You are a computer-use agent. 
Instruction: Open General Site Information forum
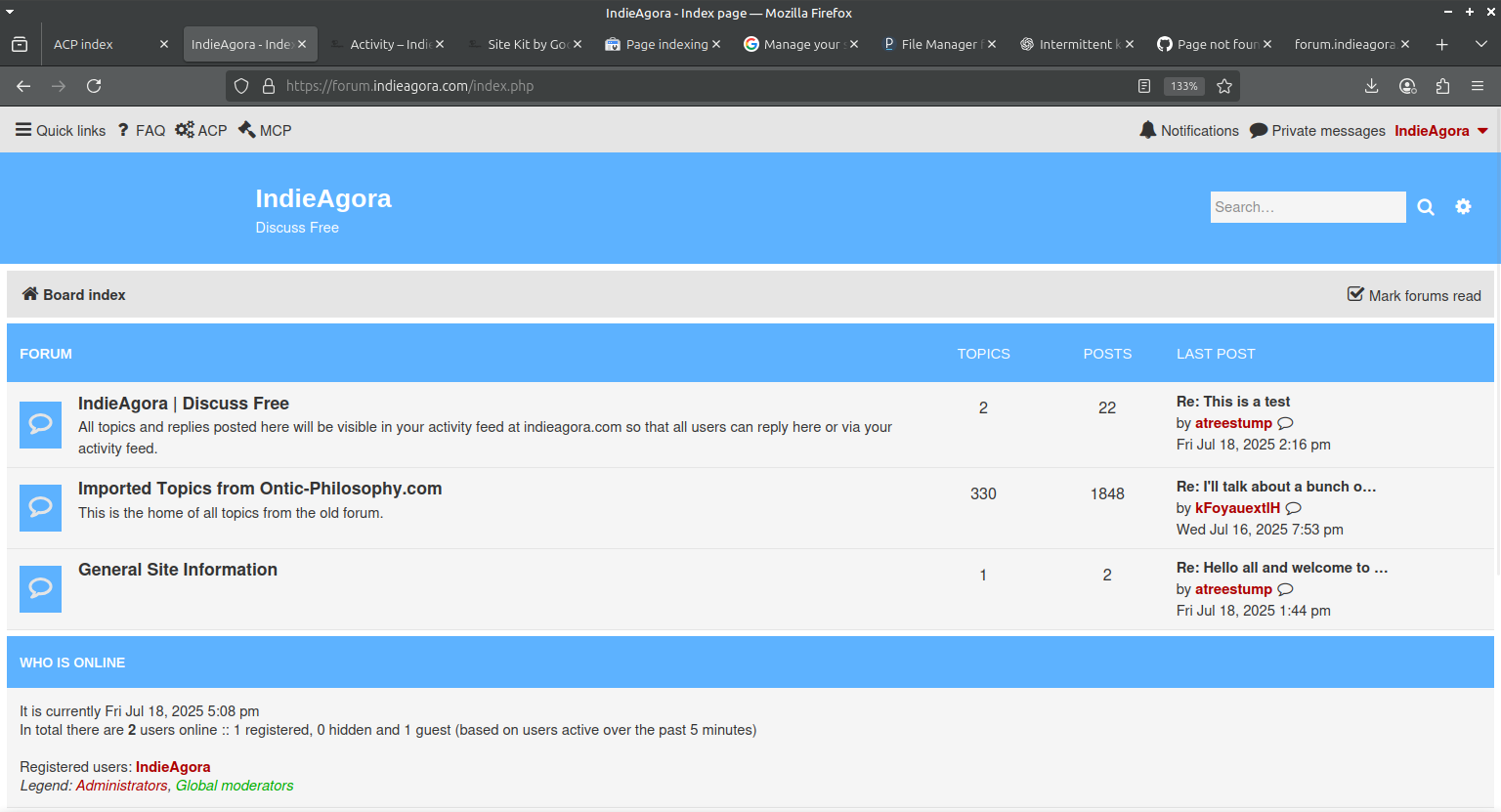tap(178, 570)
